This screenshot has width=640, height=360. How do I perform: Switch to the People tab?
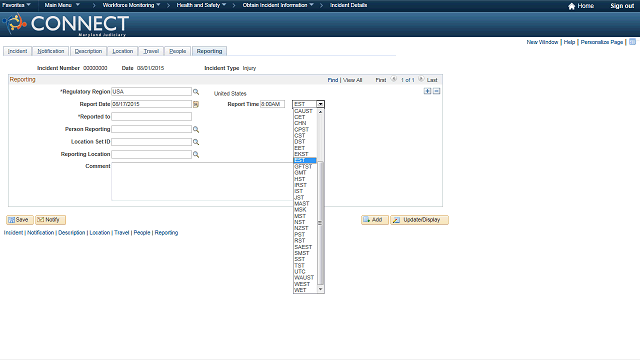click(x=178, y=51)
